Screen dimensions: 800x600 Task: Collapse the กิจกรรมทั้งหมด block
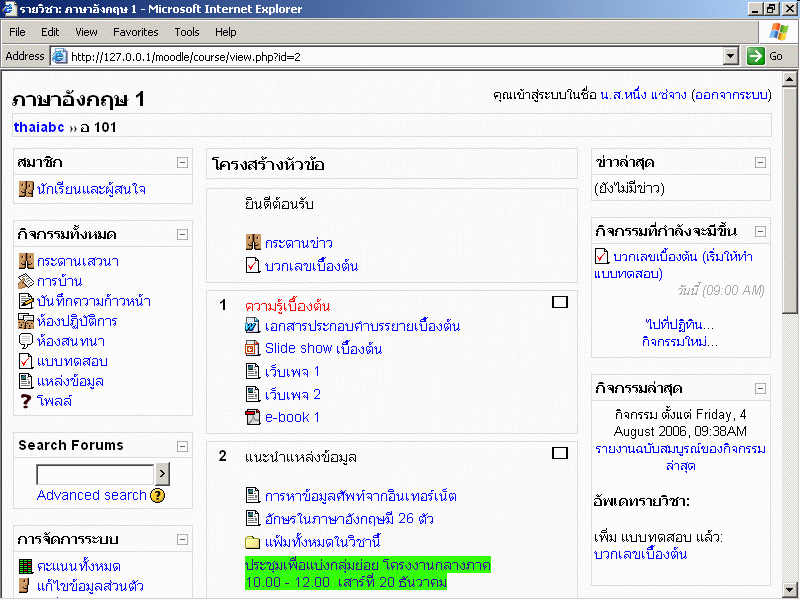coord(182,234)
